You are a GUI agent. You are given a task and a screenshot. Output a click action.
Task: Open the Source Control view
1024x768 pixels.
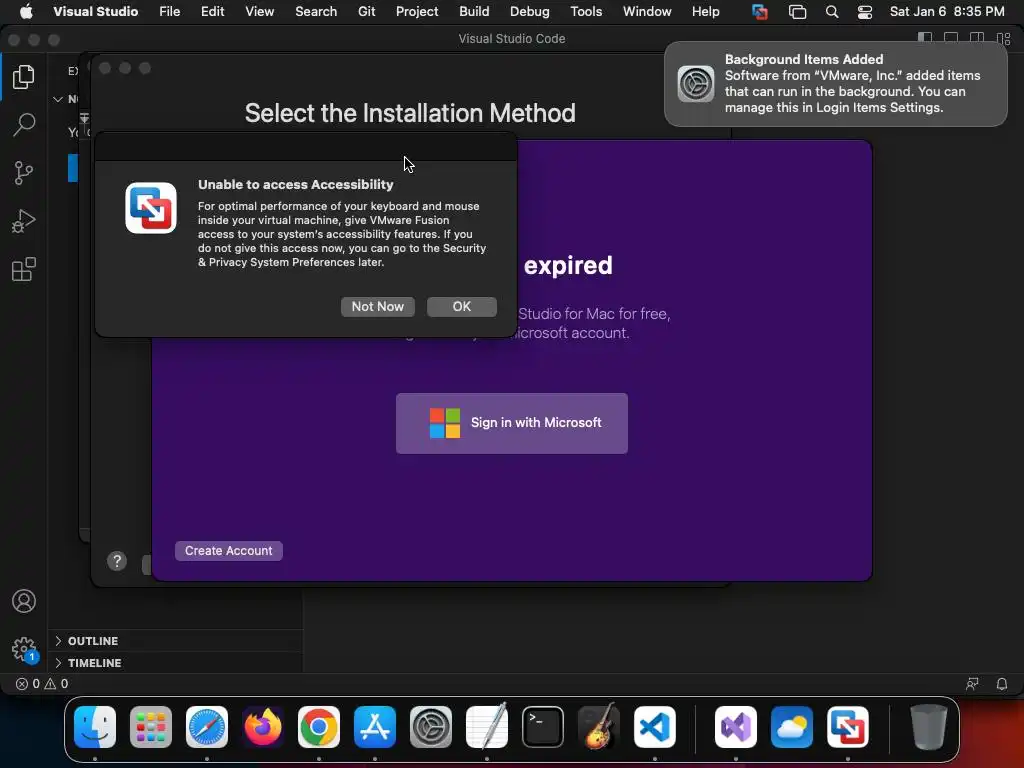pos(24,173)
